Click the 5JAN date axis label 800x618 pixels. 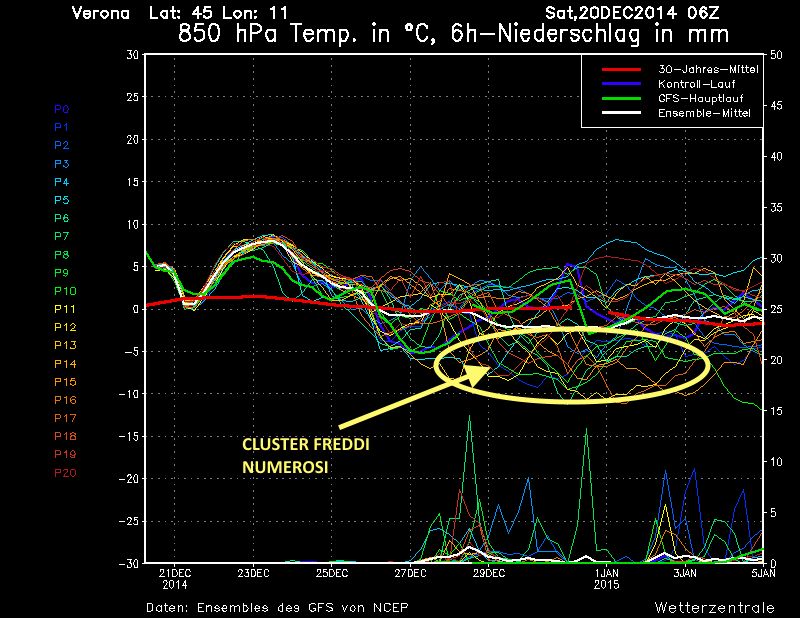(x=763, y=574)
